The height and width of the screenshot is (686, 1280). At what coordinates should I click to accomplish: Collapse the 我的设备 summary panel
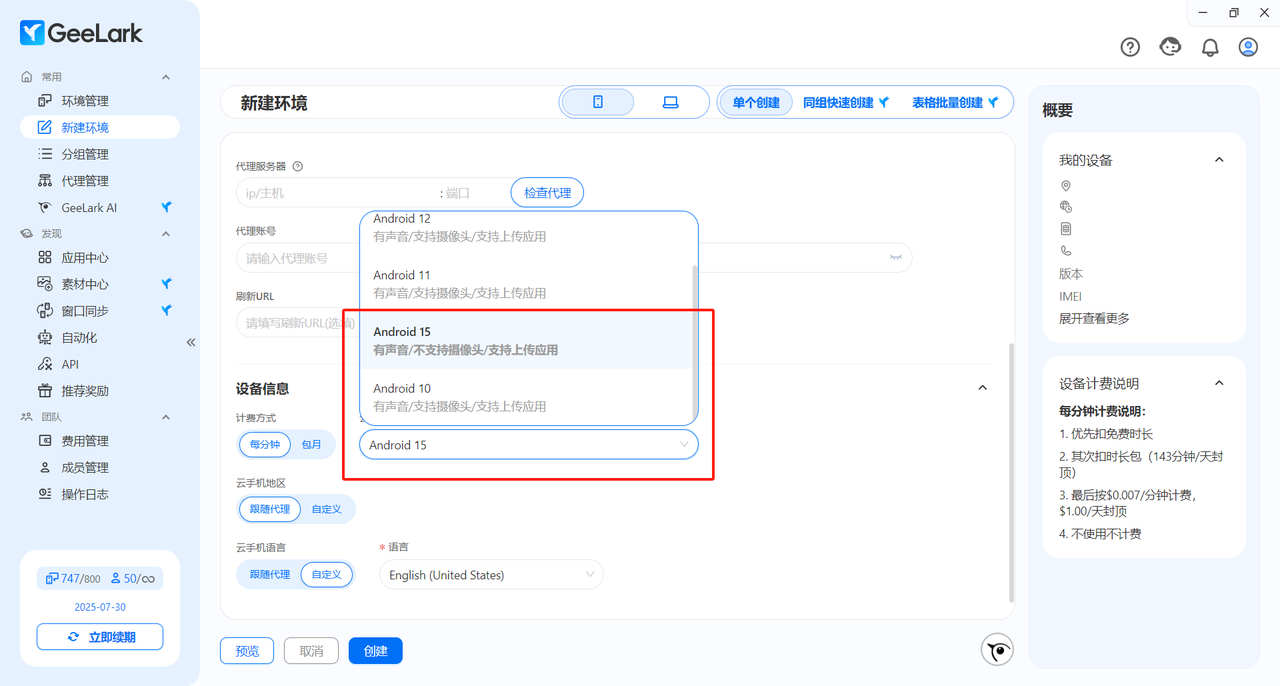[1219, 160]
